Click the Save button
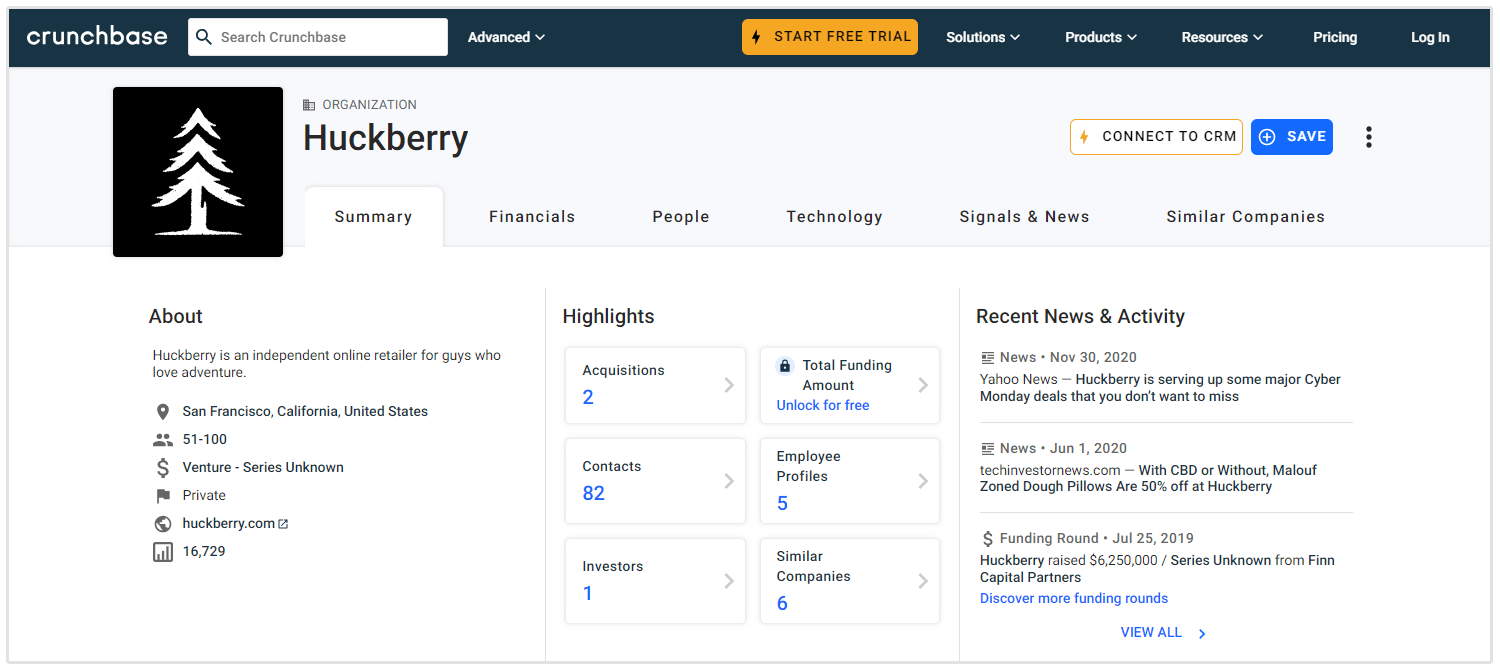 [x=1291, y=137]
